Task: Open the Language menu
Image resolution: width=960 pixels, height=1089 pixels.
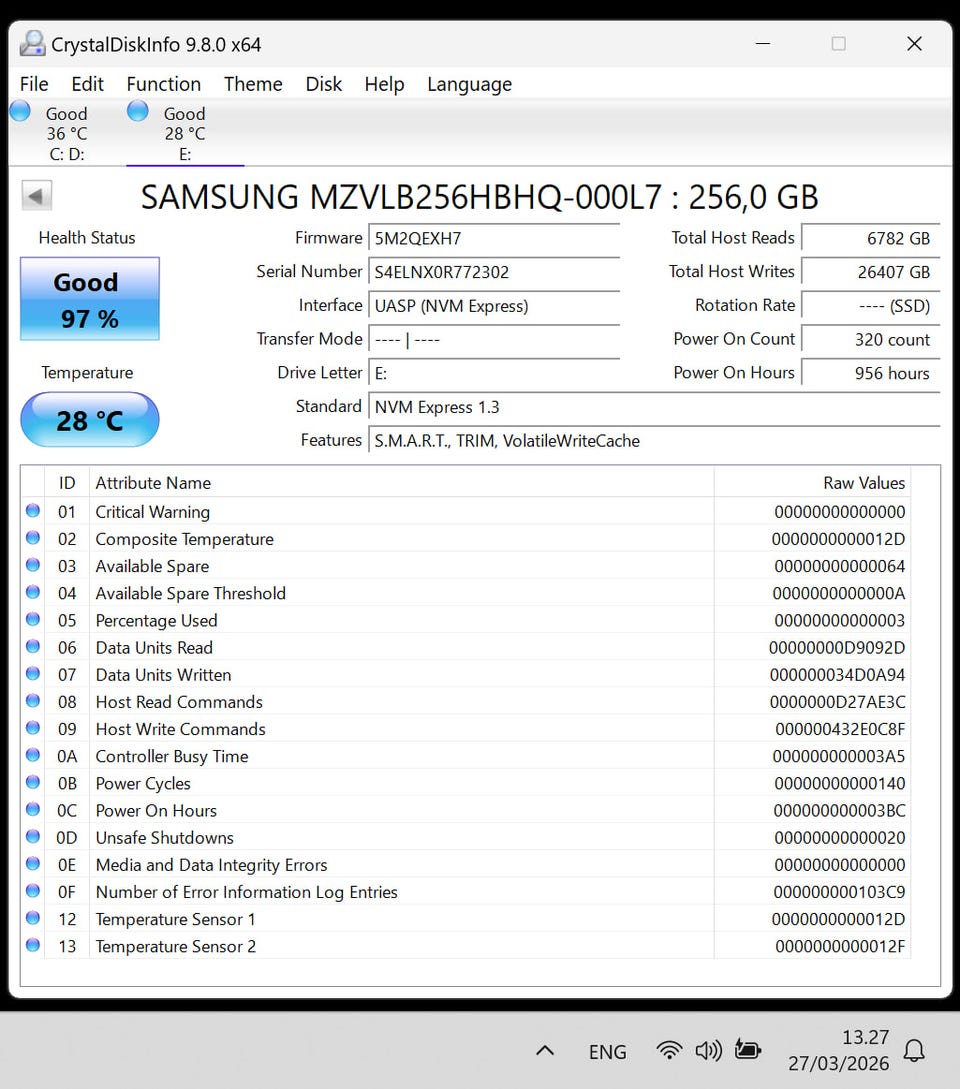Action: [x=470, y=84]
